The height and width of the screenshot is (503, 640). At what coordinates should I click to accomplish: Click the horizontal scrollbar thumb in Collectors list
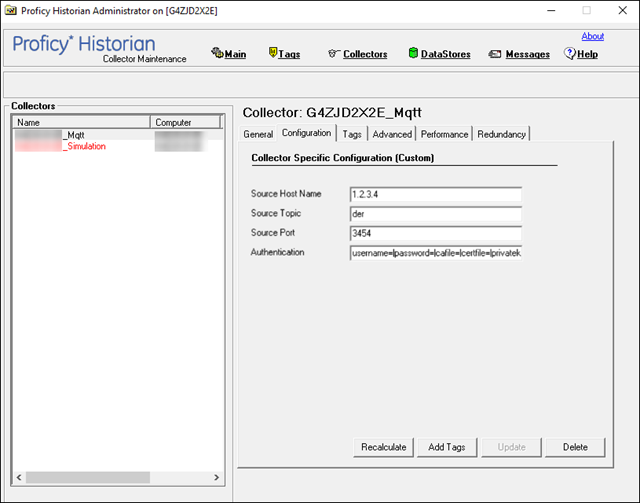click(88, 477)
